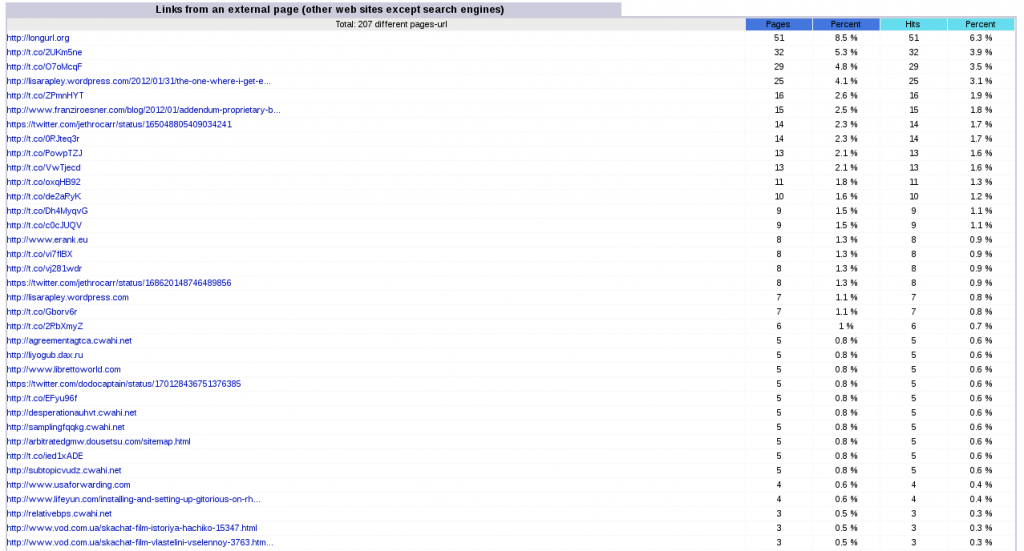The height and width of the screenshot is (551, 1024).
Task: Open the jethrocarr status 168620148746489856 link
Action: point(119,283)
